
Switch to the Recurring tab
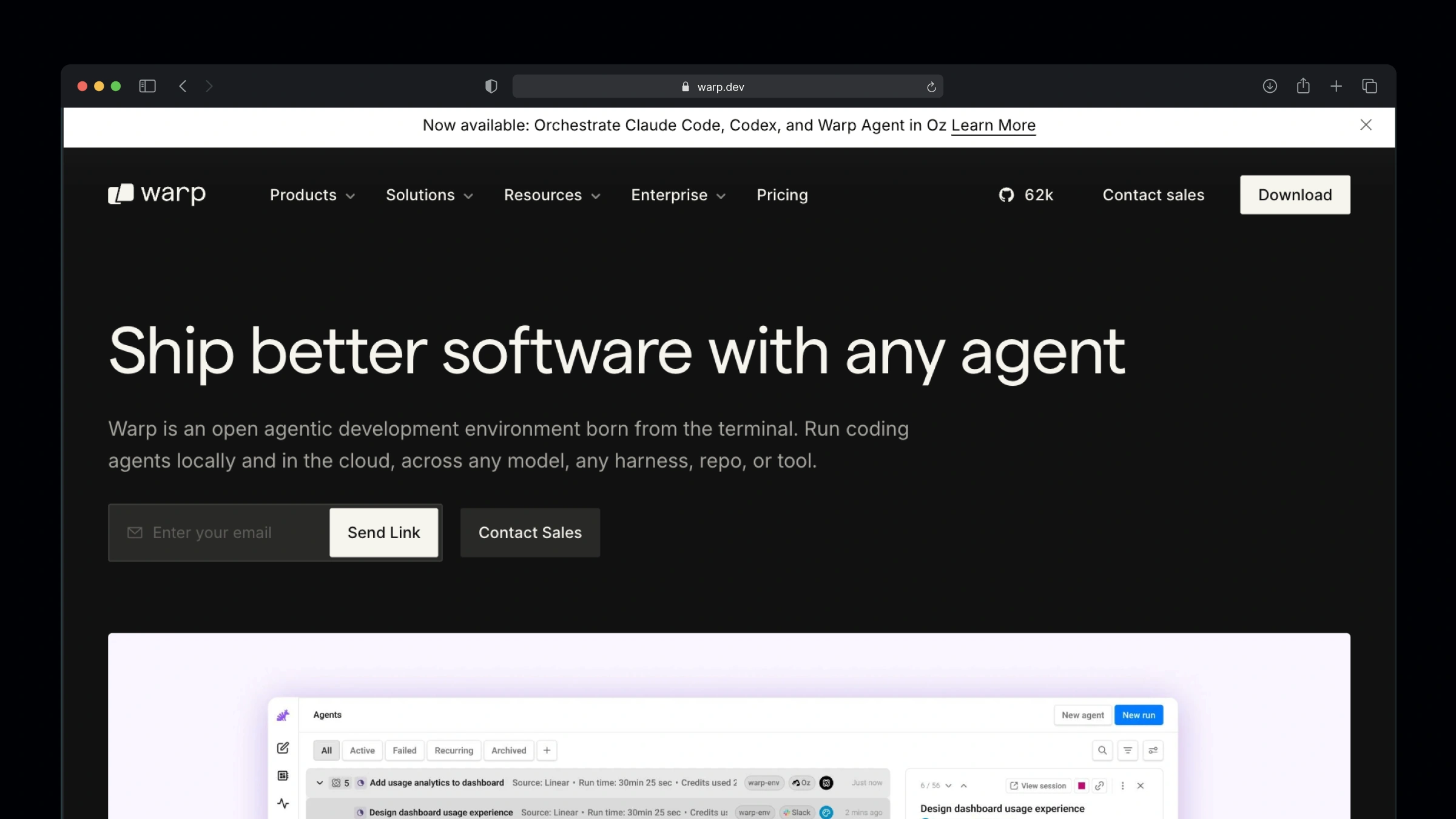click(454, 750)
